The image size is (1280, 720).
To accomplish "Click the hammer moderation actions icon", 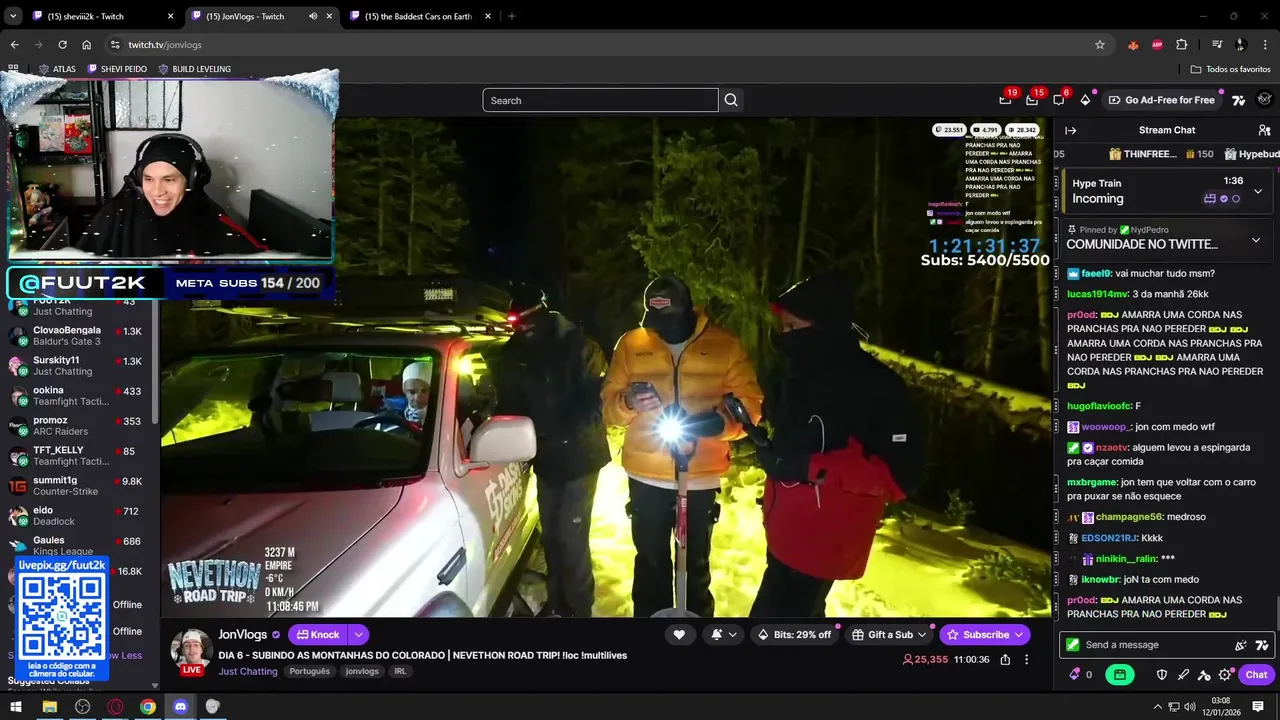I will [x=1204, y=675].
